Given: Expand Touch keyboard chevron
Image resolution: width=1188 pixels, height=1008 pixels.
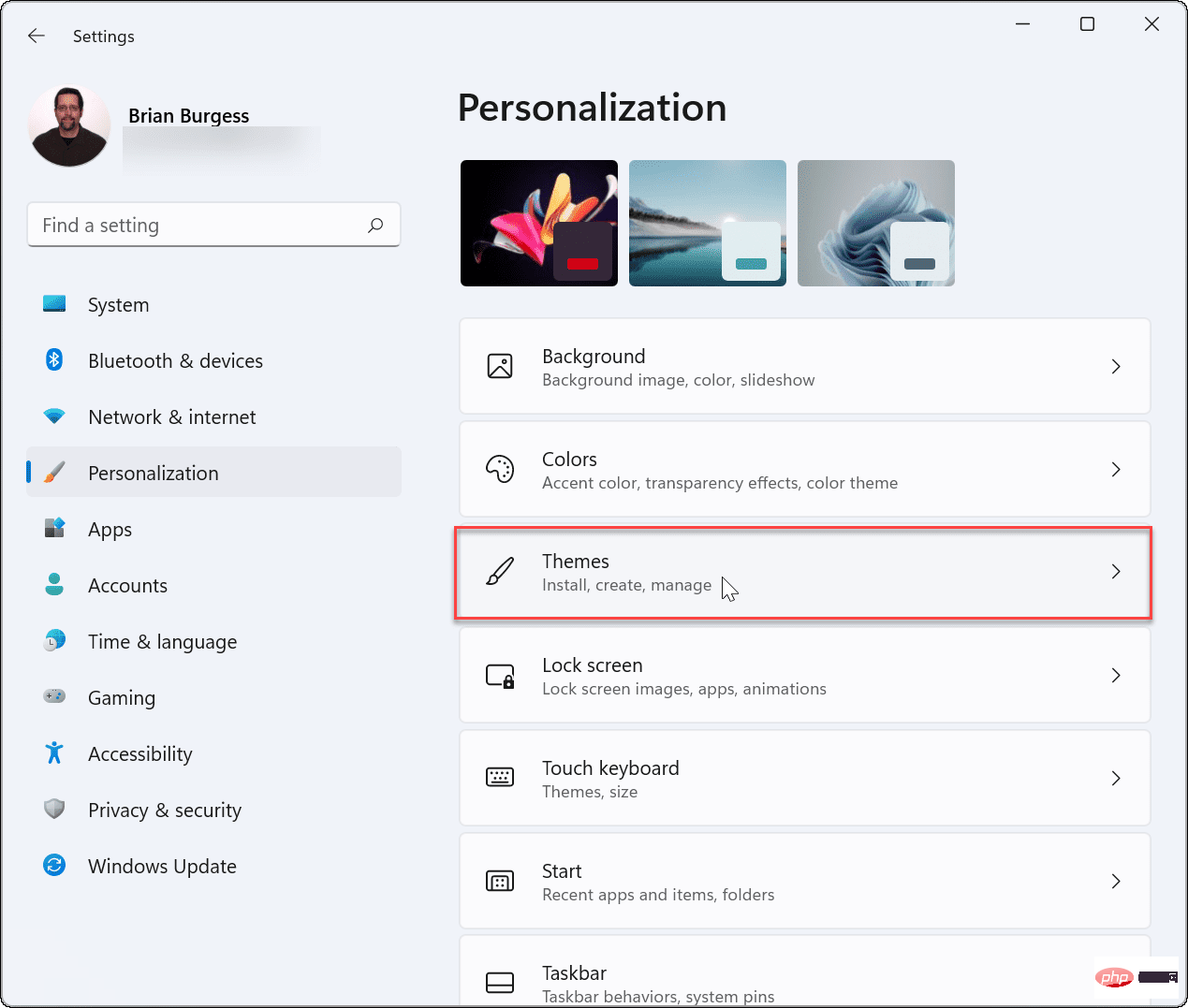Looking at the screenshot, I should [x=1116, y=778].
